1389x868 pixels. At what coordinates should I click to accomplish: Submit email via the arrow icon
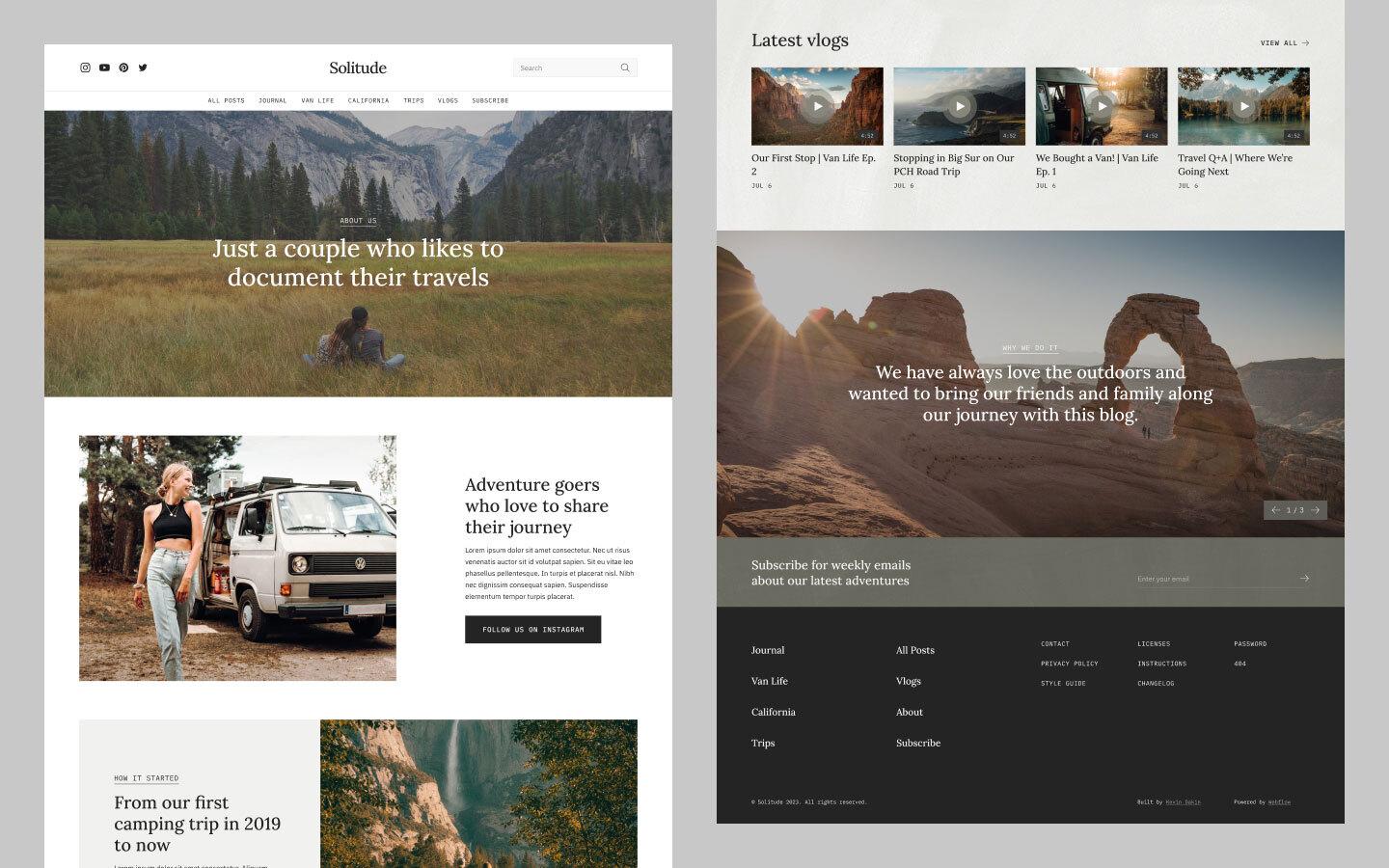(x=1304, y=578)
